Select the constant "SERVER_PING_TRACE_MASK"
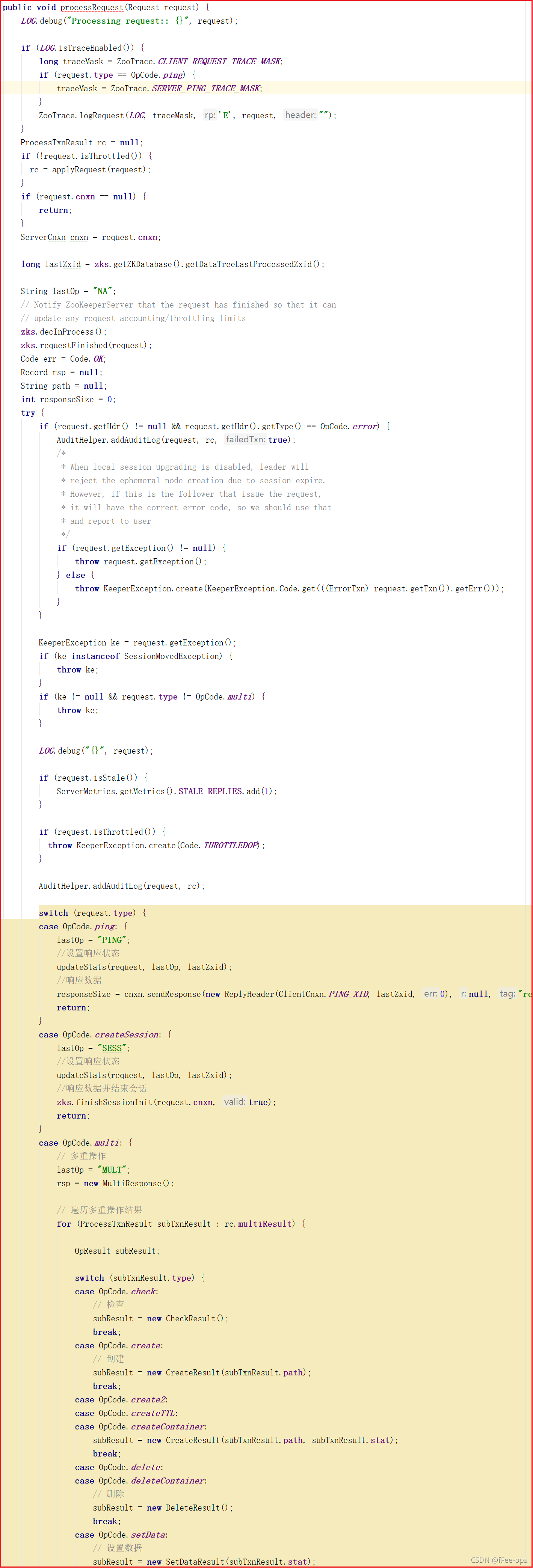533x1568 pixels. [206, 88]
